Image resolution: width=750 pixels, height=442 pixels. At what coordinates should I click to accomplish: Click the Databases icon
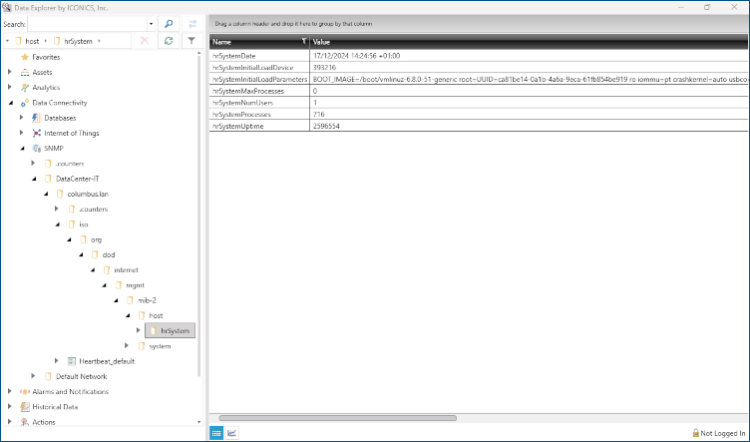pos(36,118)
